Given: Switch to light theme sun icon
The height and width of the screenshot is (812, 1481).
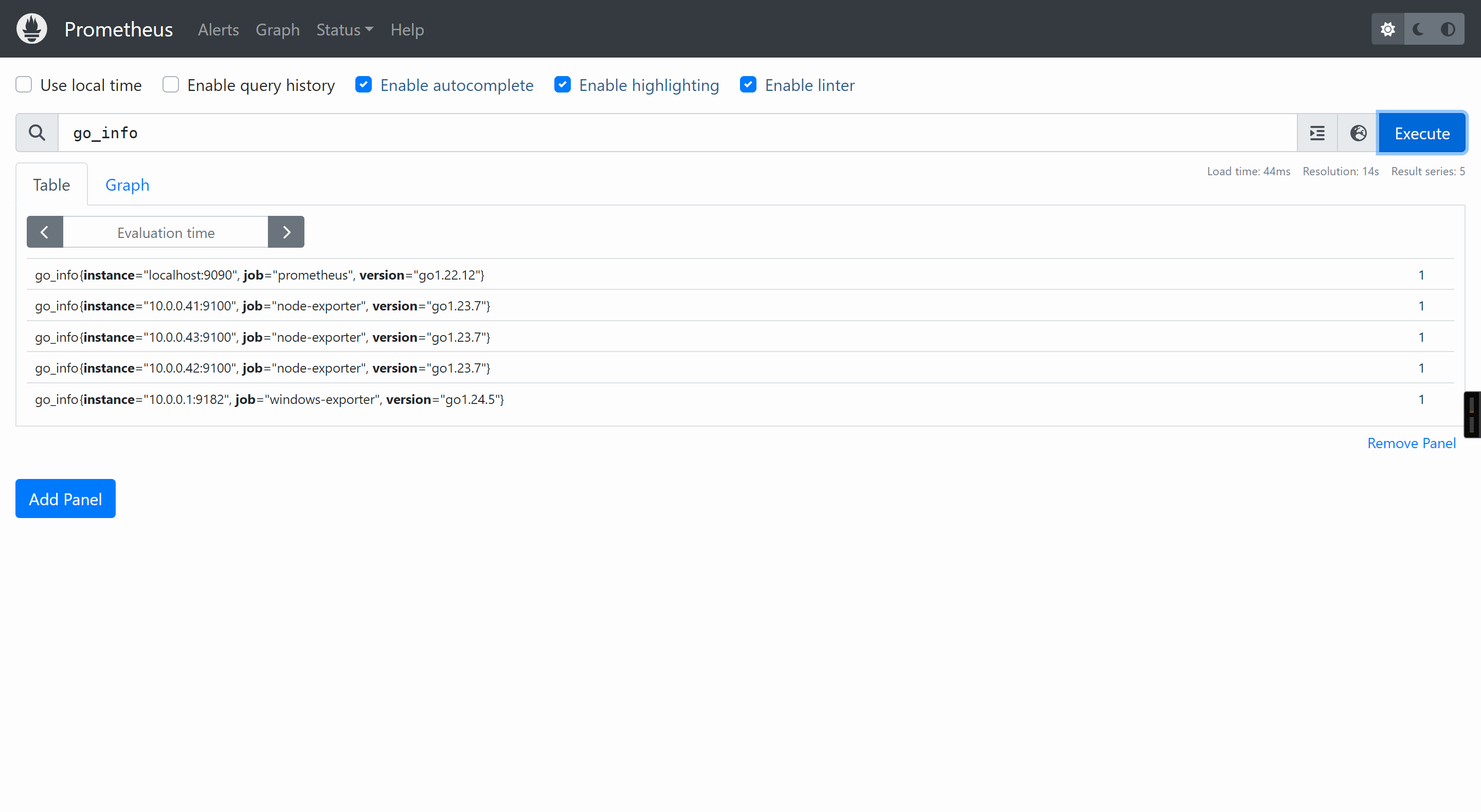Looking at the screenshot, I should (x=1388, y=29).
